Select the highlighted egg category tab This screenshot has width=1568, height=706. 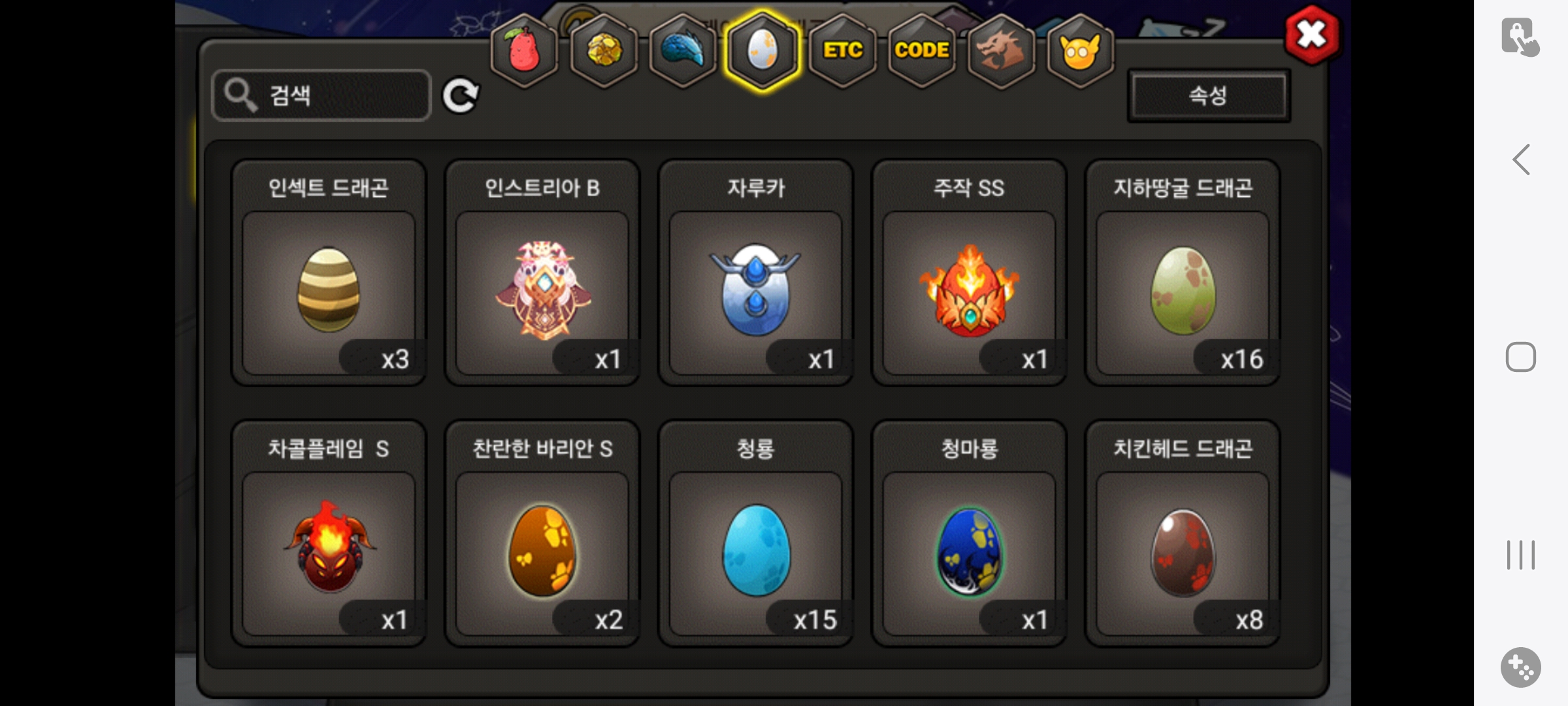[x=762, y=50]
